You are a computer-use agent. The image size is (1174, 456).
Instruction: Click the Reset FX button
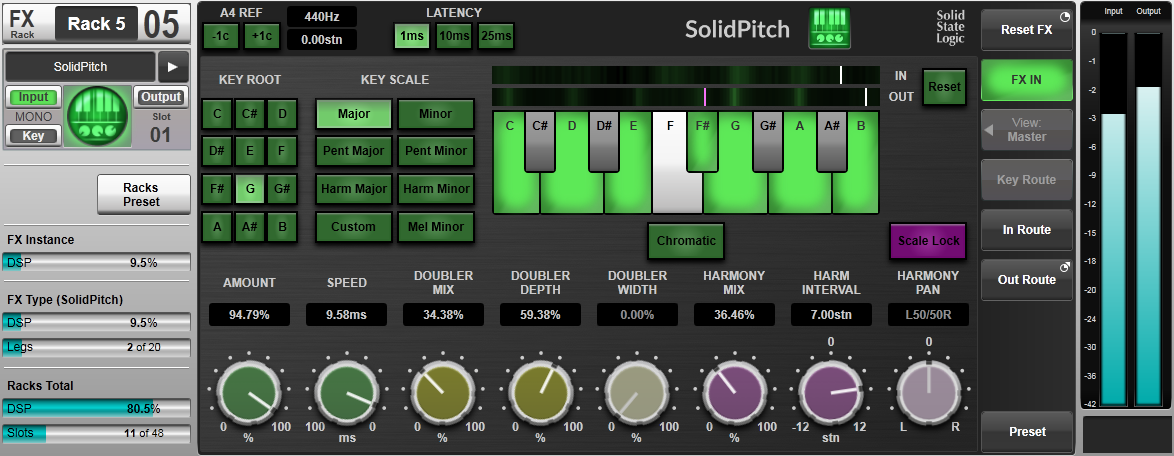pos(1027,30)
